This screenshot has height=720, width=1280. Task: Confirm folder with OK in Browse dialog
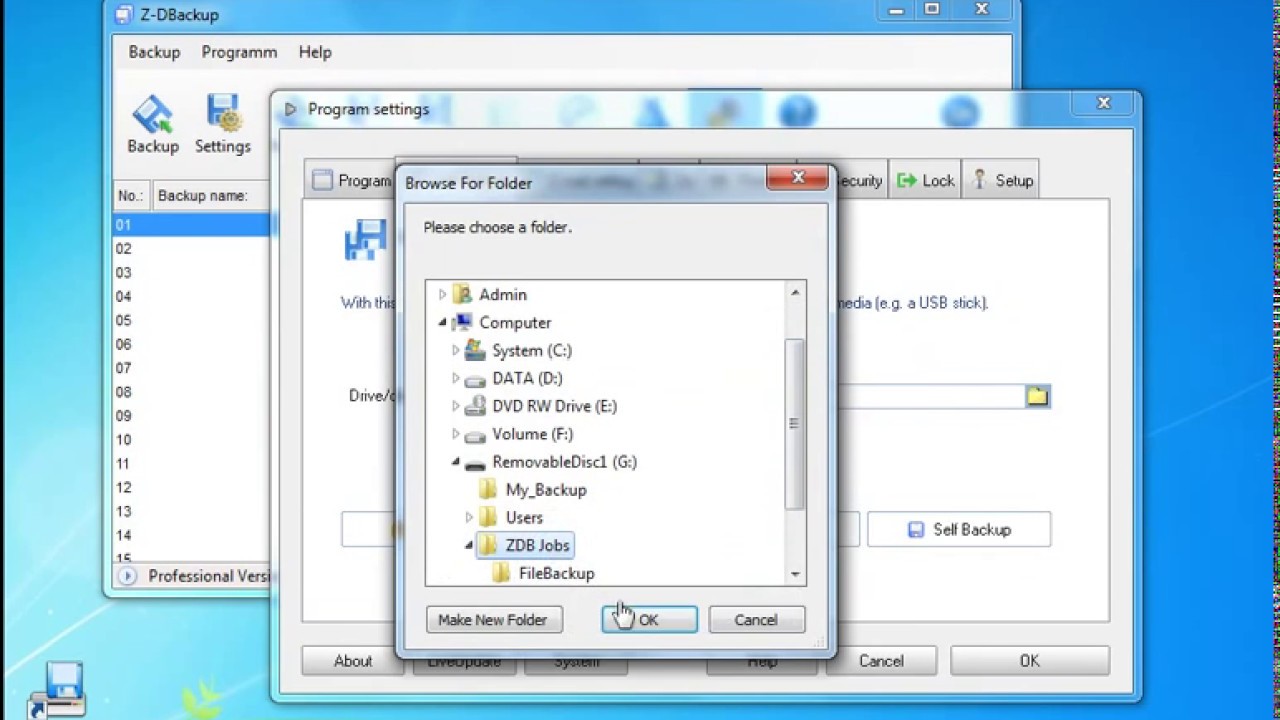pos(649,620)
